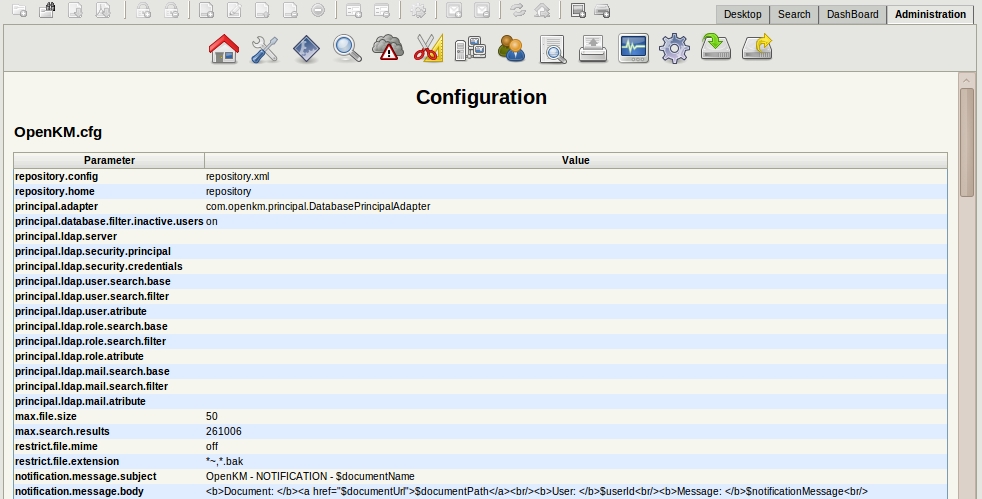
Task: Click the Add property group icon
Action: 354,10
